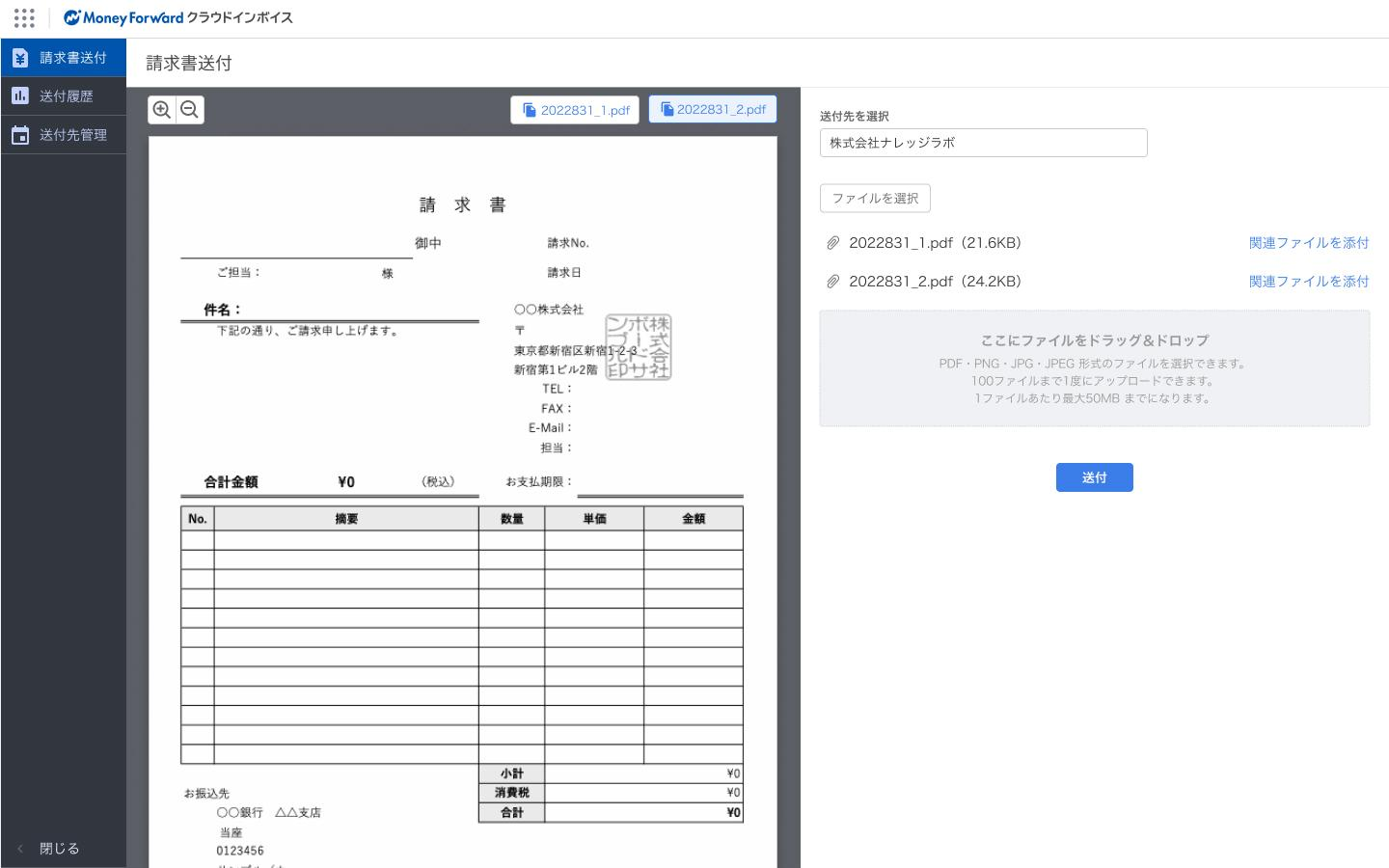Viewport: 1389px width, 868px height.
Task: Click the ファイルを選択 button
Action: point(875,199)
